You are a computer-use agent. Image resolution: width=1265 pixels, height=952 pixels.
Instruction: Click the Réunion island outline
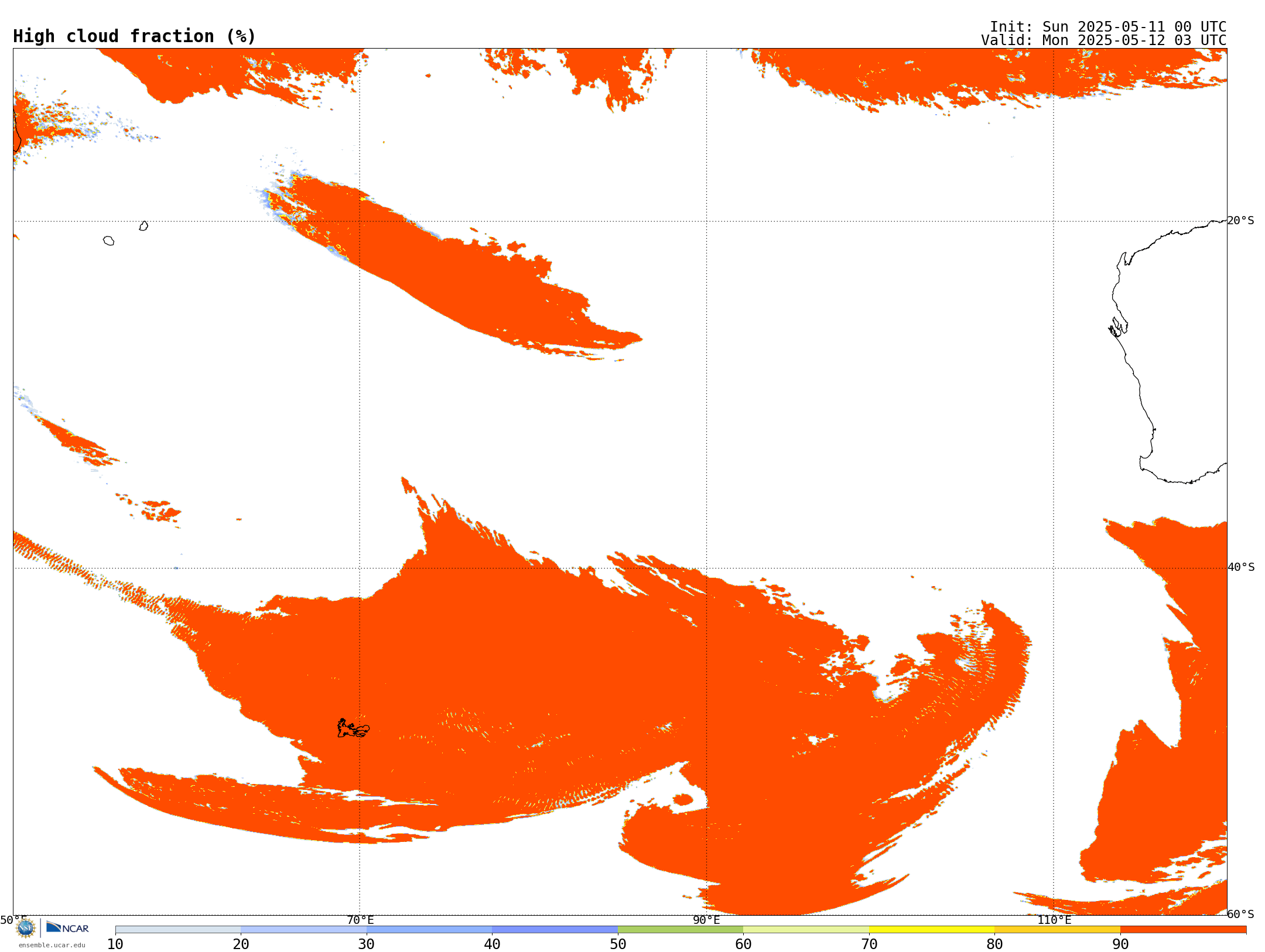108,241
